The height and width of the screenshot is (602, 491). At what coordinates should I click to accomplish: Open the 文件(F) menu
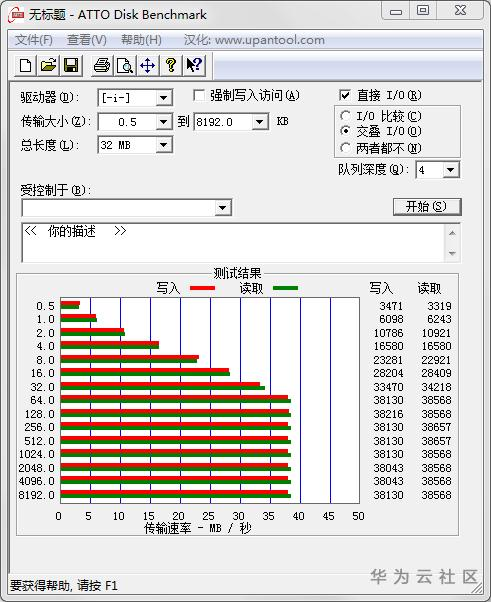coord(34,40)
